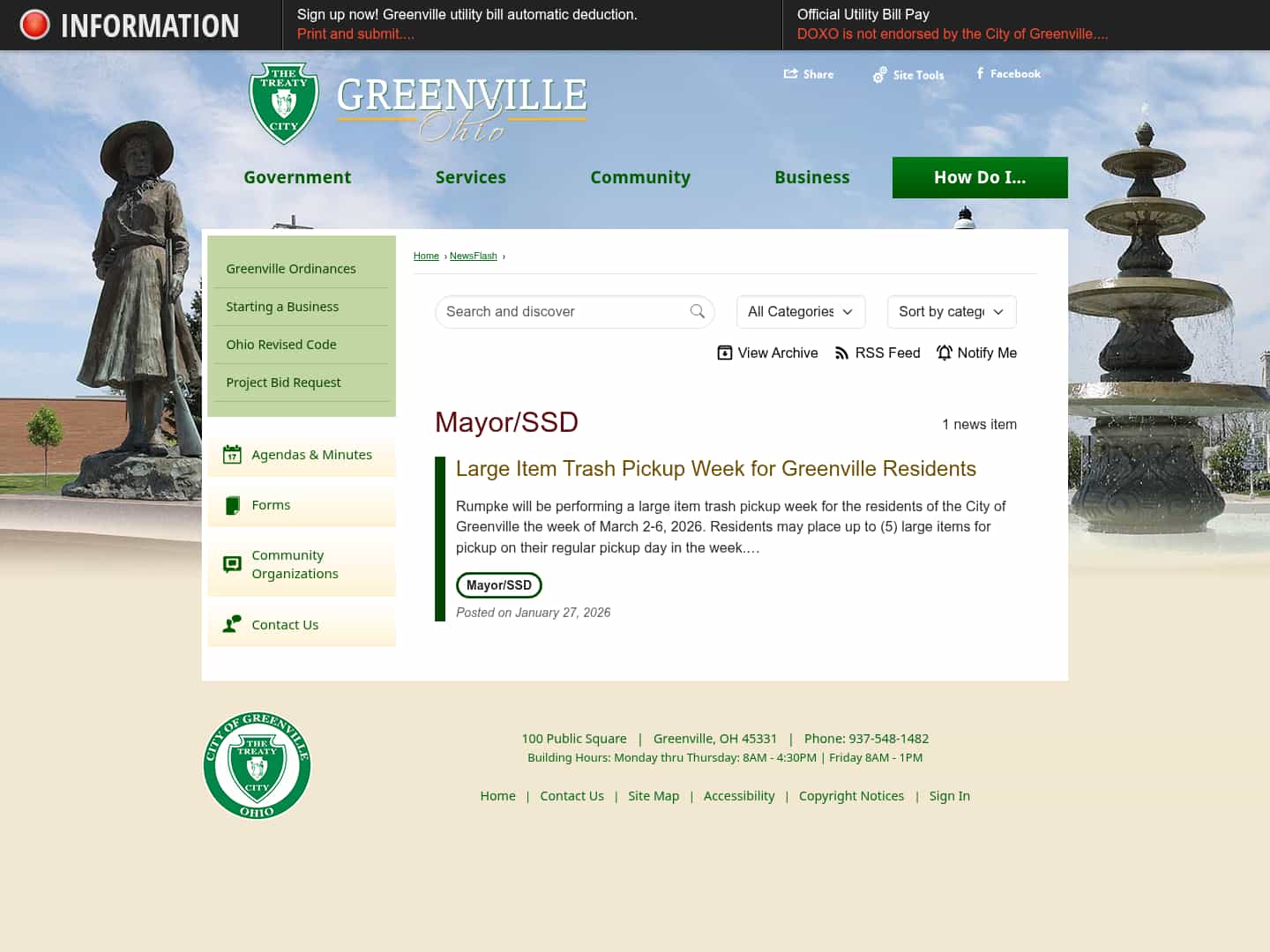This screenshot has height=952, width=1270.
Task: Open the Services menu
Action: click(471, 177)
